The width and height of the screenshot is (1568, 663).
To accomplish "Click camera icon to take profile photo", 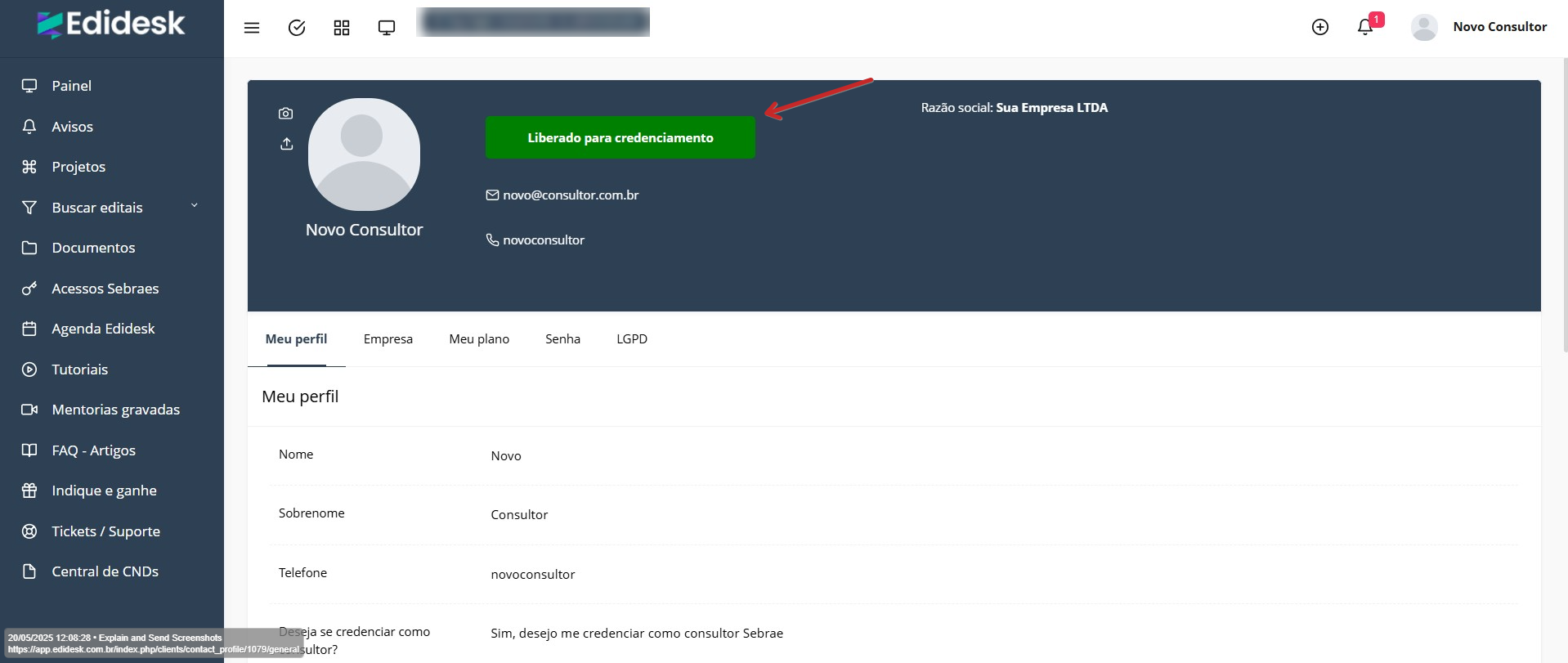I will click(285, 114).
